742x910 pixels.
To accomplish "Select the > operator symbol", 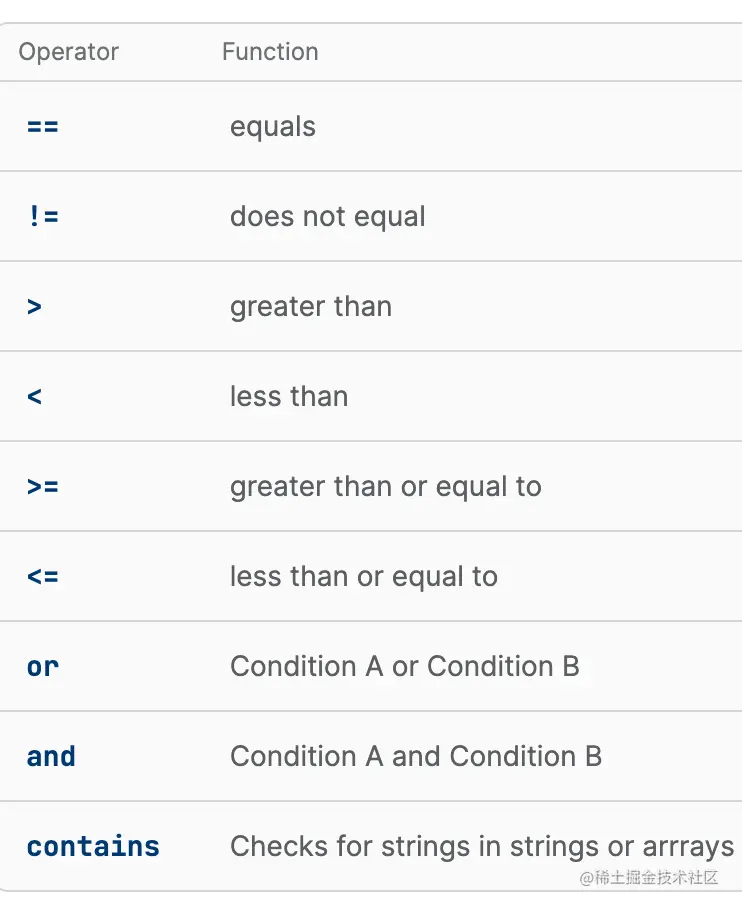I will click(x=35, y=307).
